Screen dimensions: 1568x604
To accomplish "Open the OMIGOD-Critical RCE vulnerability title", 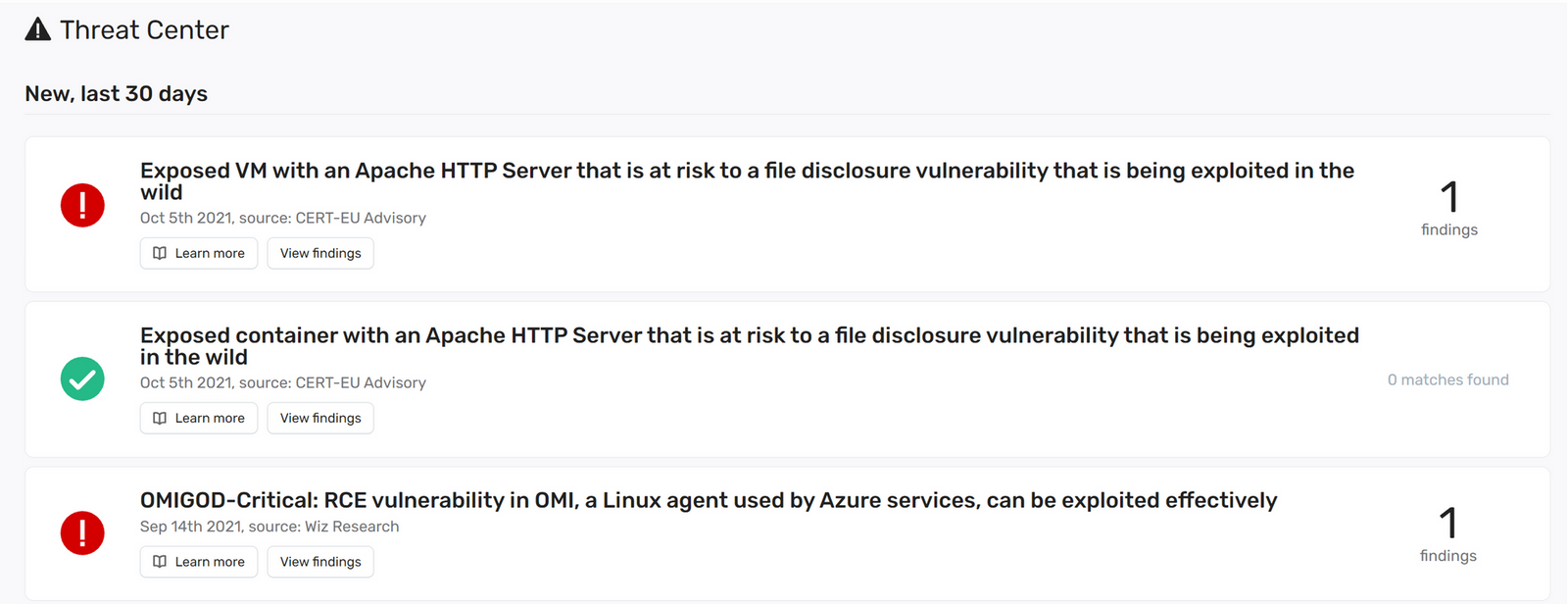I will [x=709, y=500].
